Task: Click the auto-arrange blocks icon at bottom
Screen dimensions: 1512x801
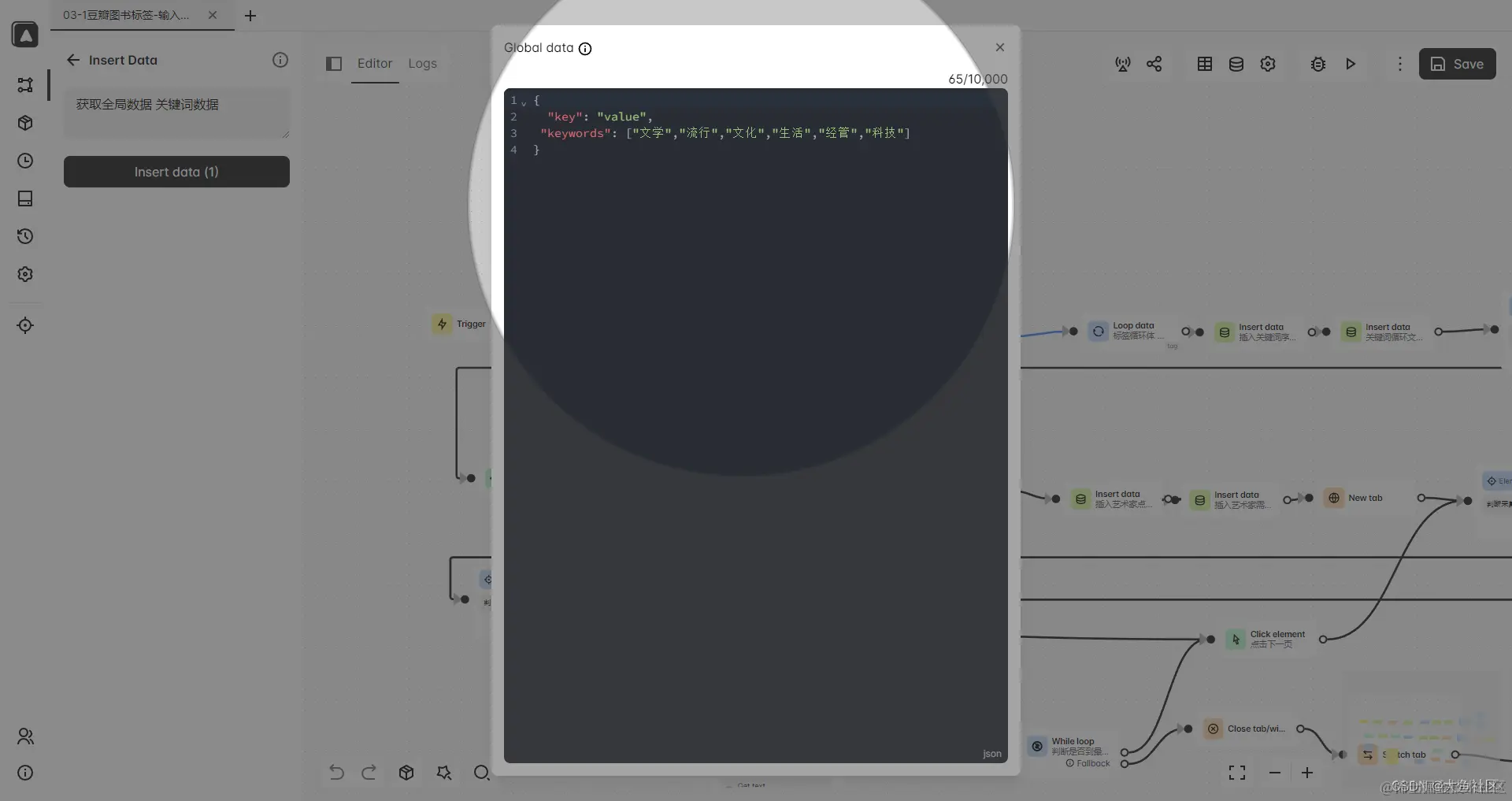Action: click(444, 773)
